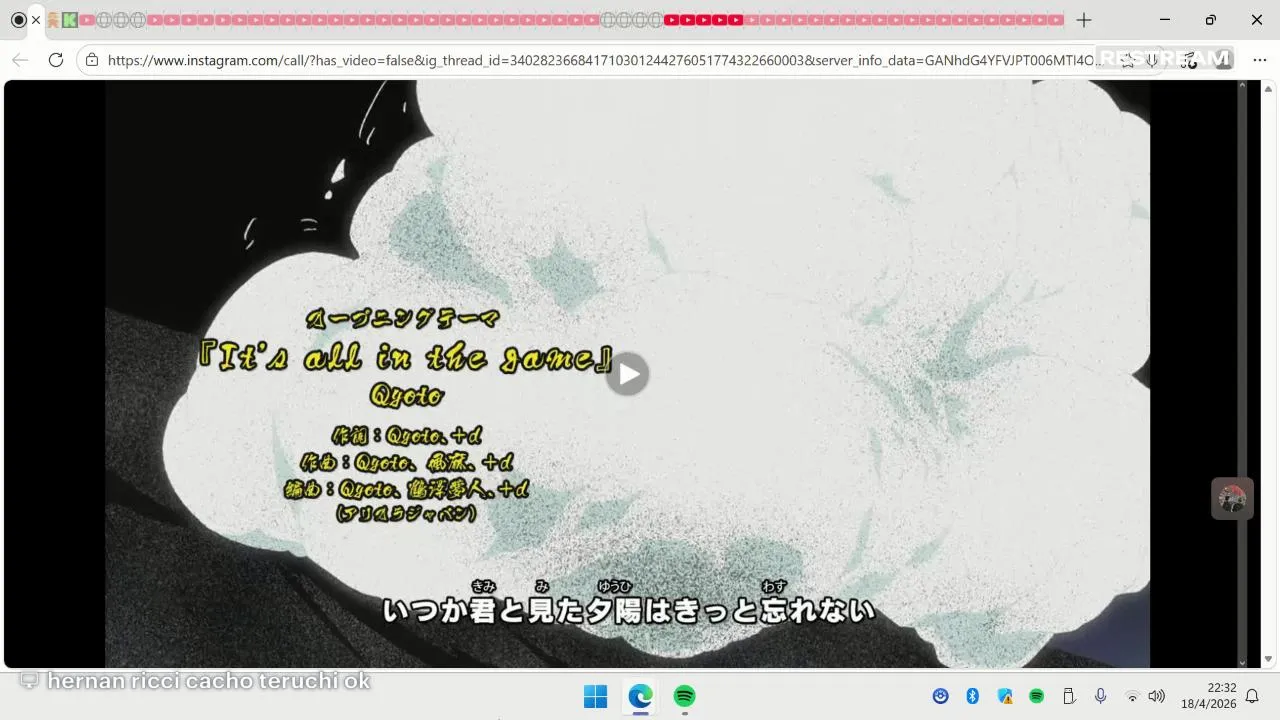Open a new browser tab
Image resolution: width=1280 pixels, height=720 pixels.
(1084, 20)
